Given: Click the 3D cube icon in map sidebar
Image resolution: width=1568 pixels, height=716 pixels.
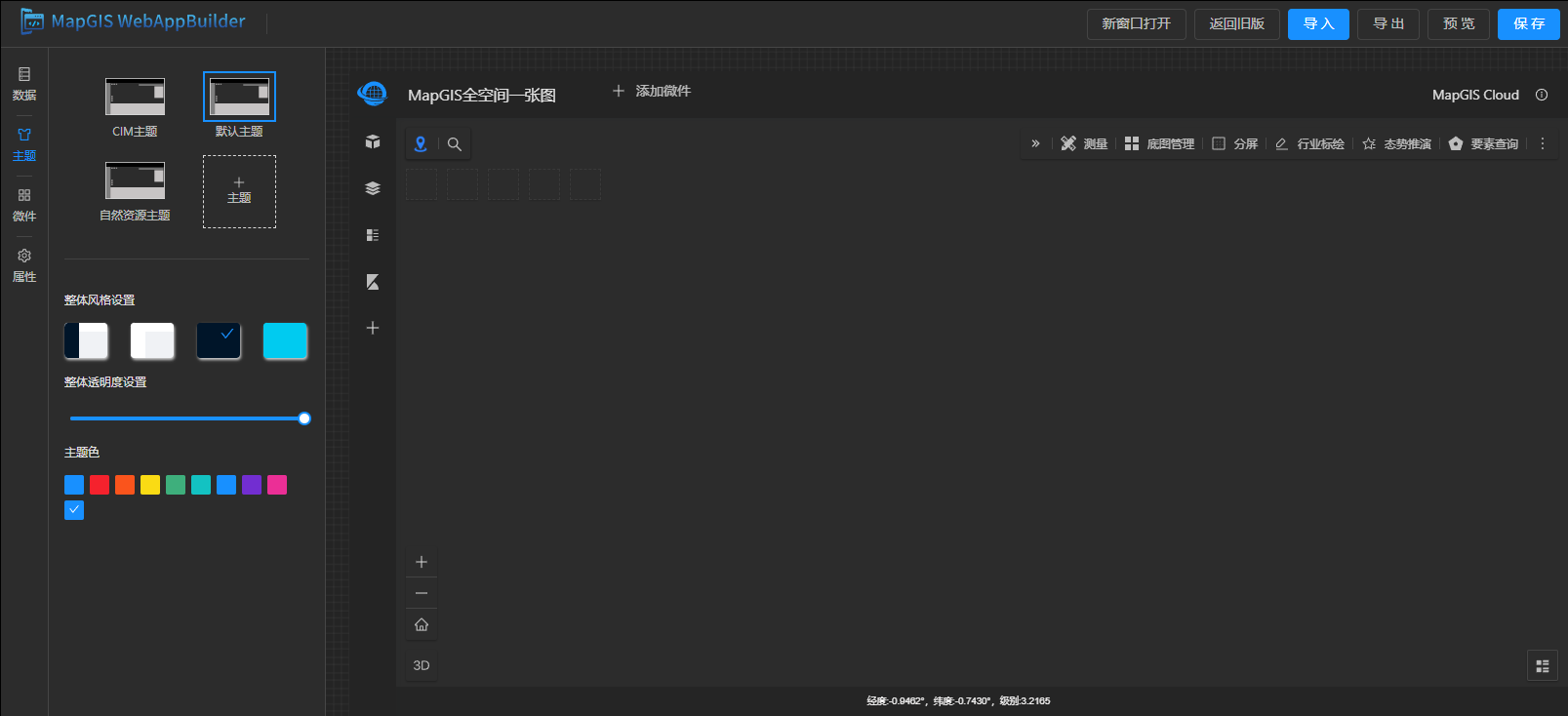Looking at the screenshot, I should pyautogui.click(x=373, y=141).
